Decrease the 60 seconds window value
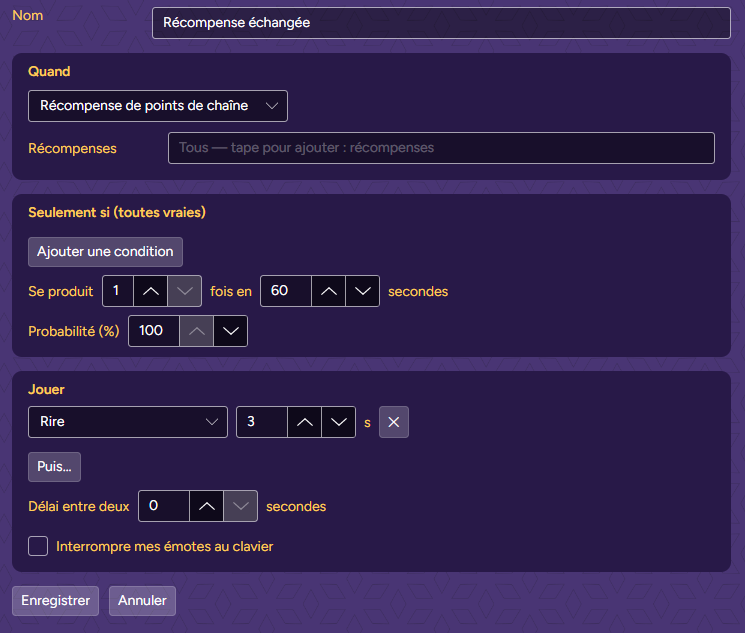 363,291
